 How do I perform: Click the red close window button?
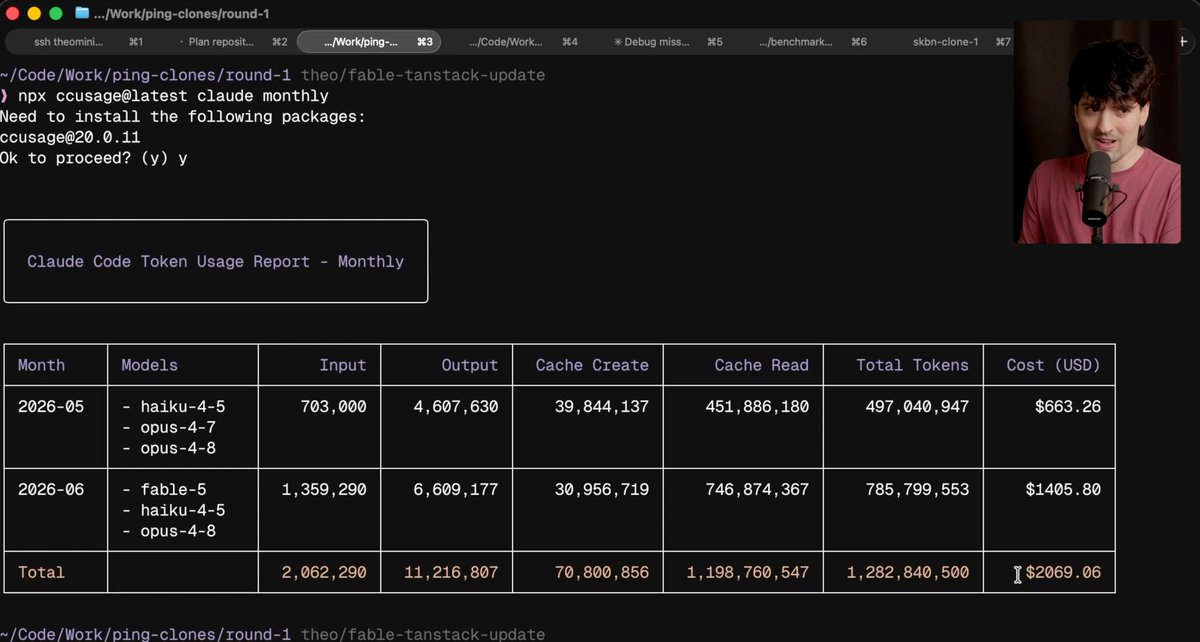(13, 14)
